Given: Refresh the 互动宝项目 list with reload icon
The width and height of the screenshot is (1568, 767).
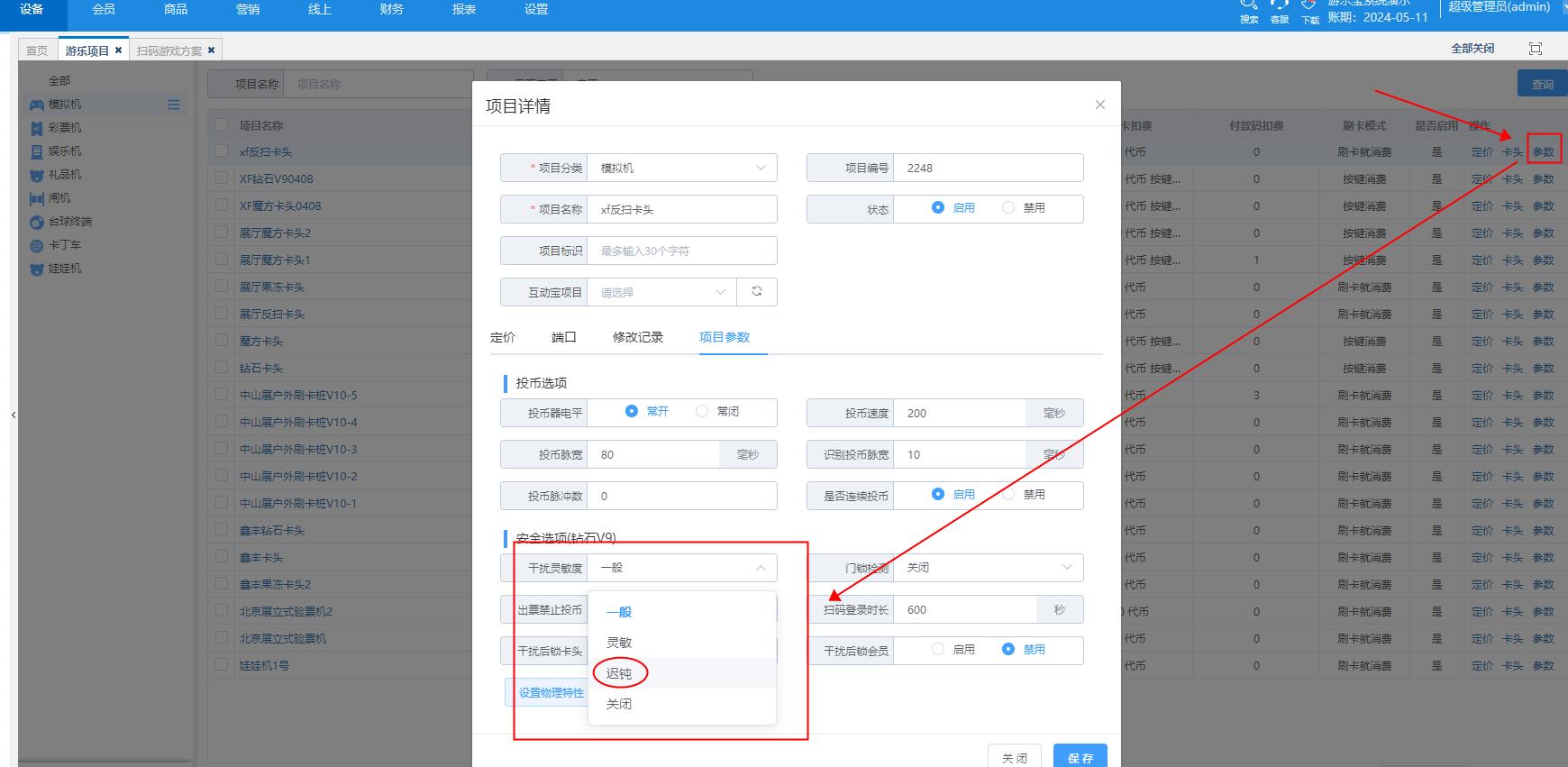Looking at the screenshot, I should (x=757, y=291).
